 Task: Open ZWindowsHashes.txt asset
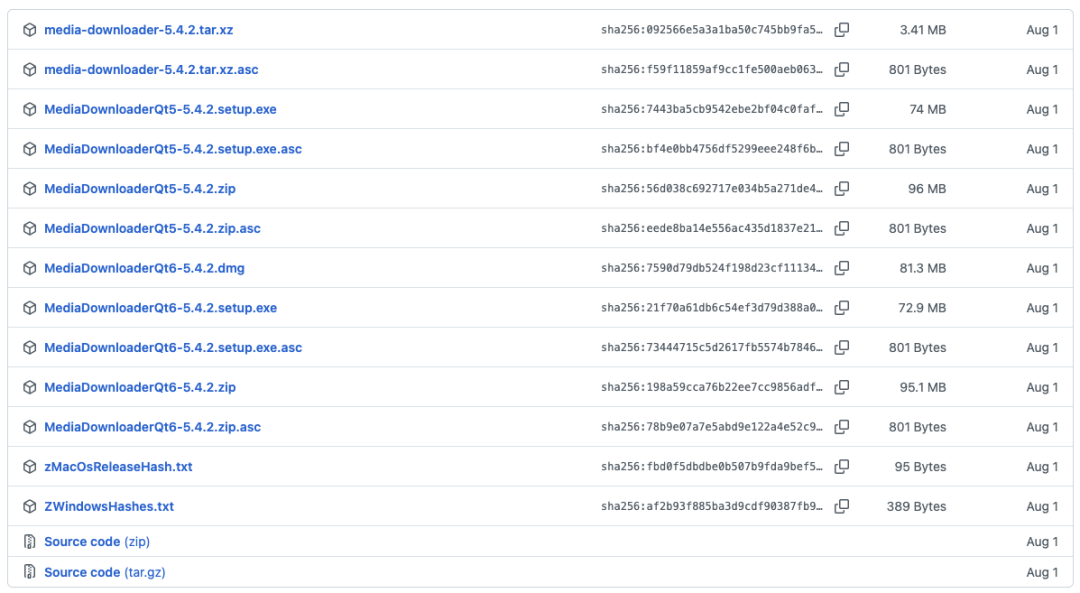(109, 506)
